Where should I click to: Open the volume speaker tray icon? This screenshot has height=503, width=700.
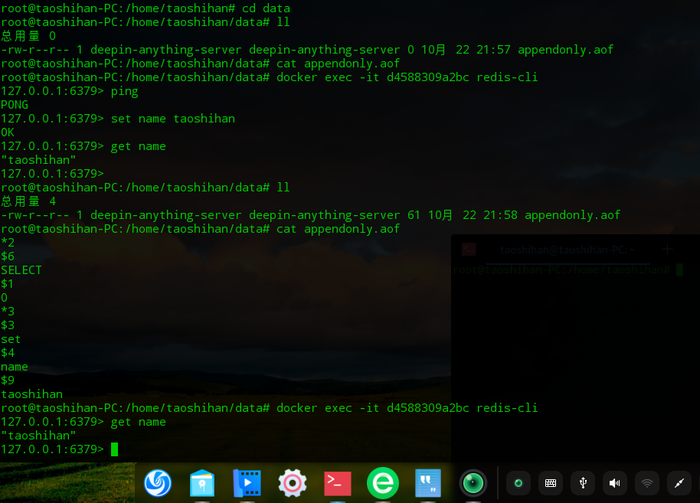[x=615, y=483]
